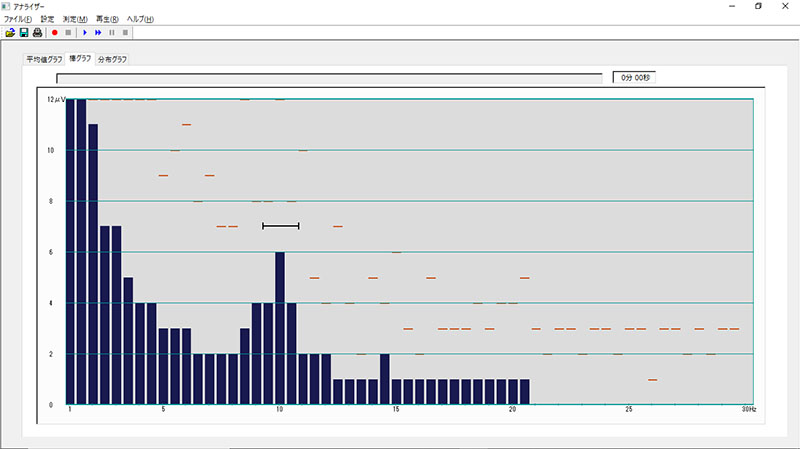Stop playback using square after pause icon
The width and height of the screenshot is (800, 449).
(x=125, y=33)
